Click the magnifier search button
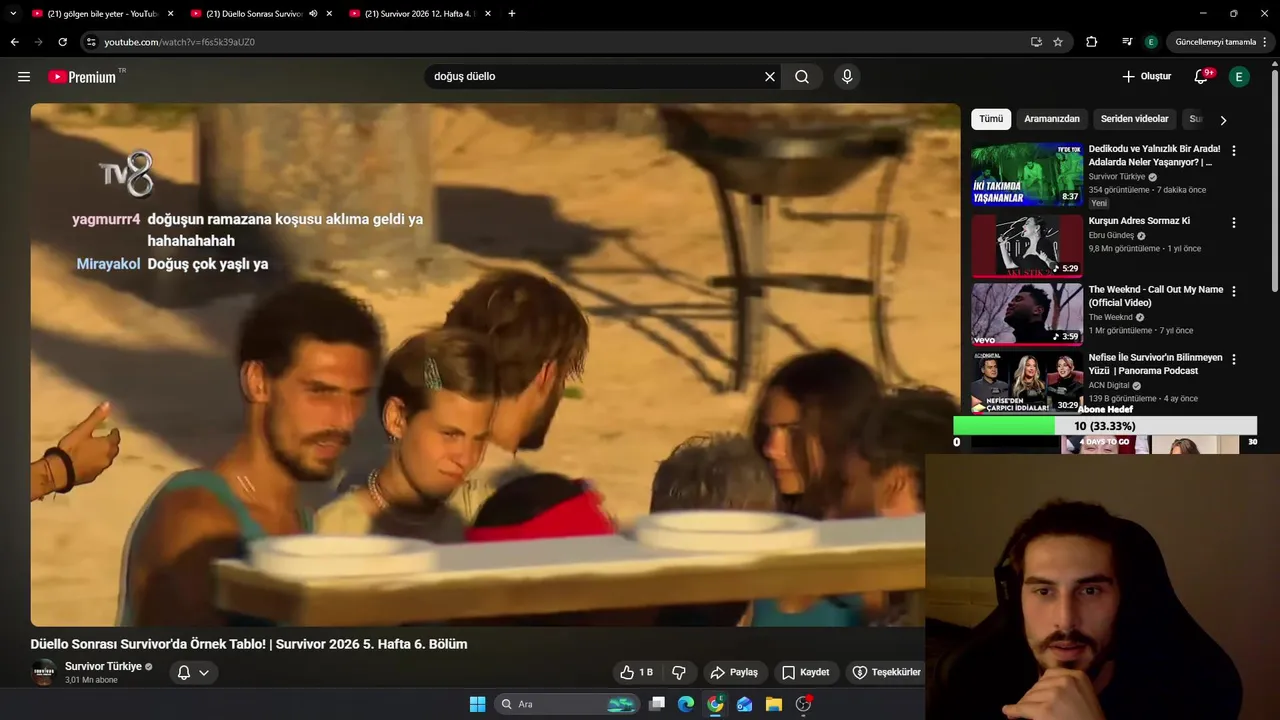This screenshot has height=720, width=1280. coord(802,76)
